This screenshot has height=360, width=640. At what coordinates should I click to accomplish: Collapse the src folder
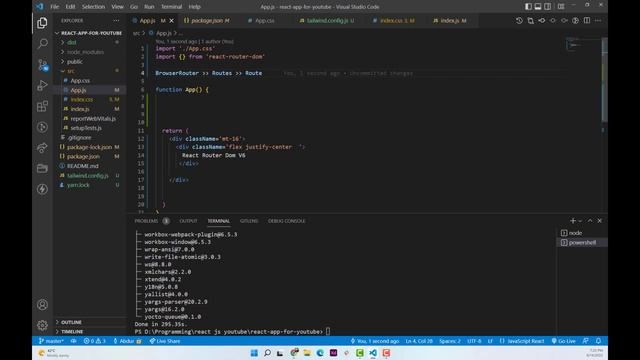(x=89, y=71)
